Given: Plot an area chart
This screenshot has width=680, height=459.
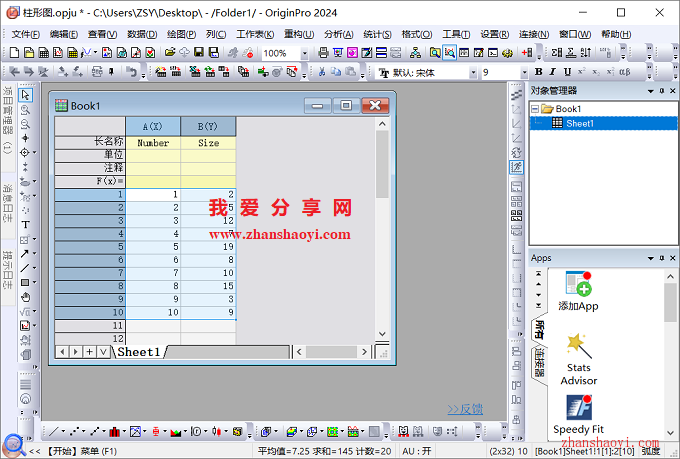Looking at the screenshot, I should coord(176,431).
